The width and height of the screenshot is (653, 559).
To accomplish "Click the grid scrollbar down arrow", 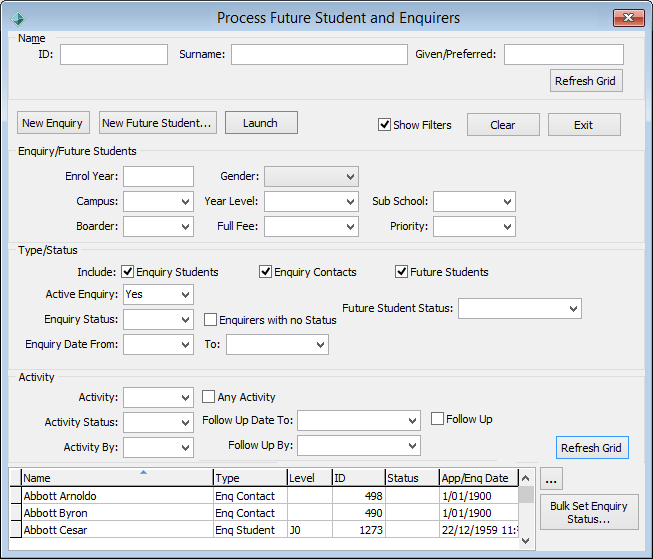I will coord(526,541).
